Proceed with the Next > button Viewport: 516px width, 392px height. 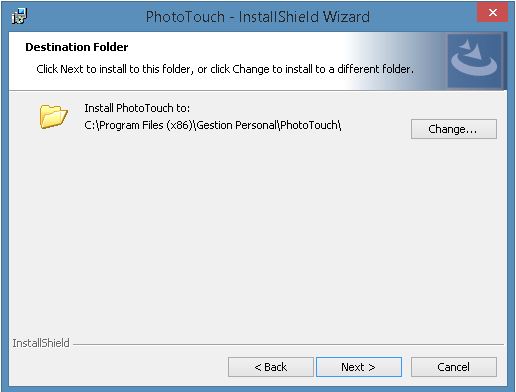coord(359,367)
